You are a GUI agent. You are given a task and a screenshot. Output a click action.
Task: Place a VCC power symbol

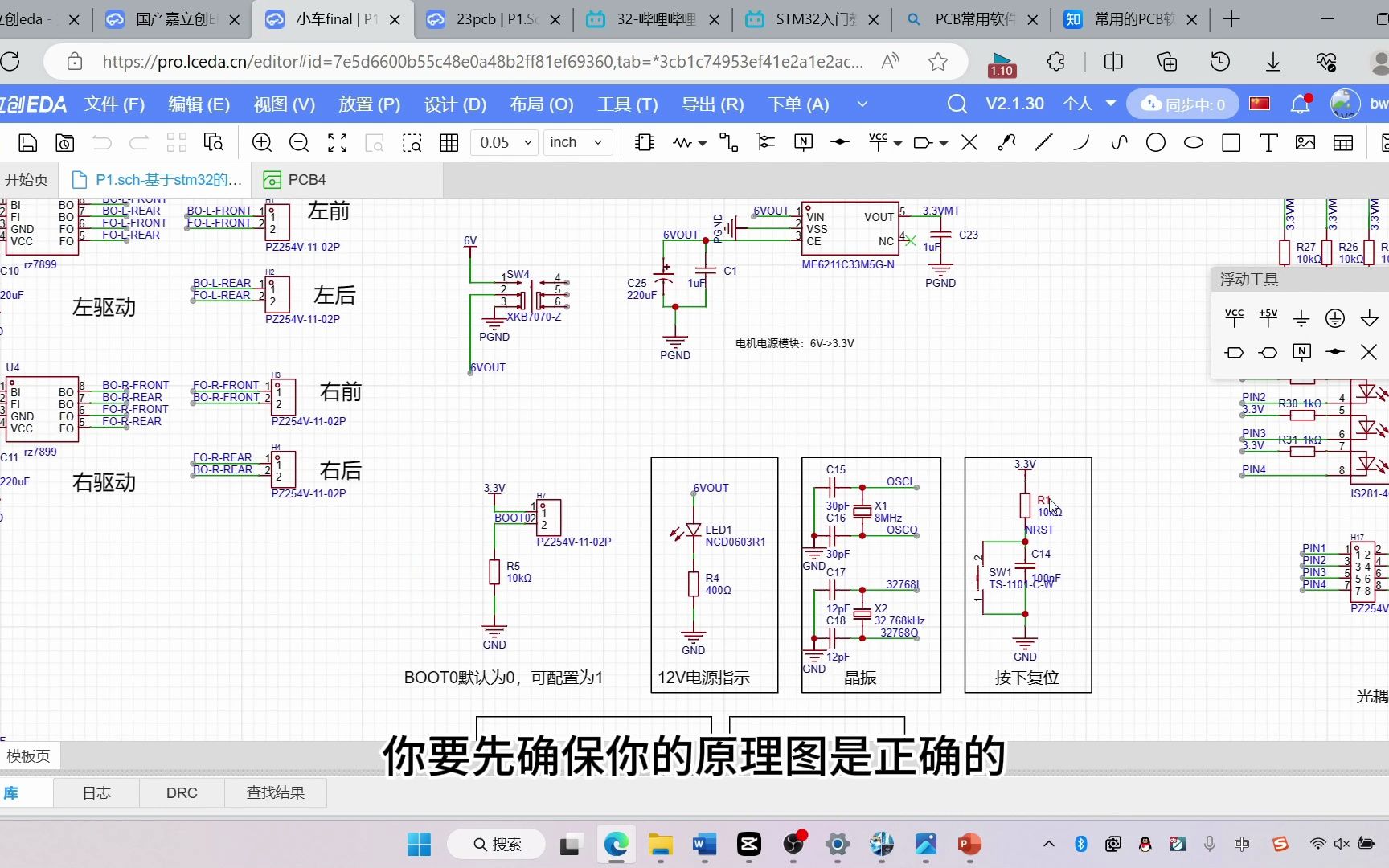[x=879, y=142]
